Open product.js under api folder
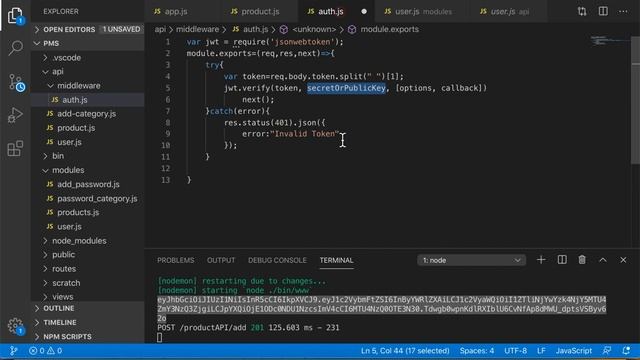Image resolution: width=640 pixels, height=360 pixels. click(88, 128)
